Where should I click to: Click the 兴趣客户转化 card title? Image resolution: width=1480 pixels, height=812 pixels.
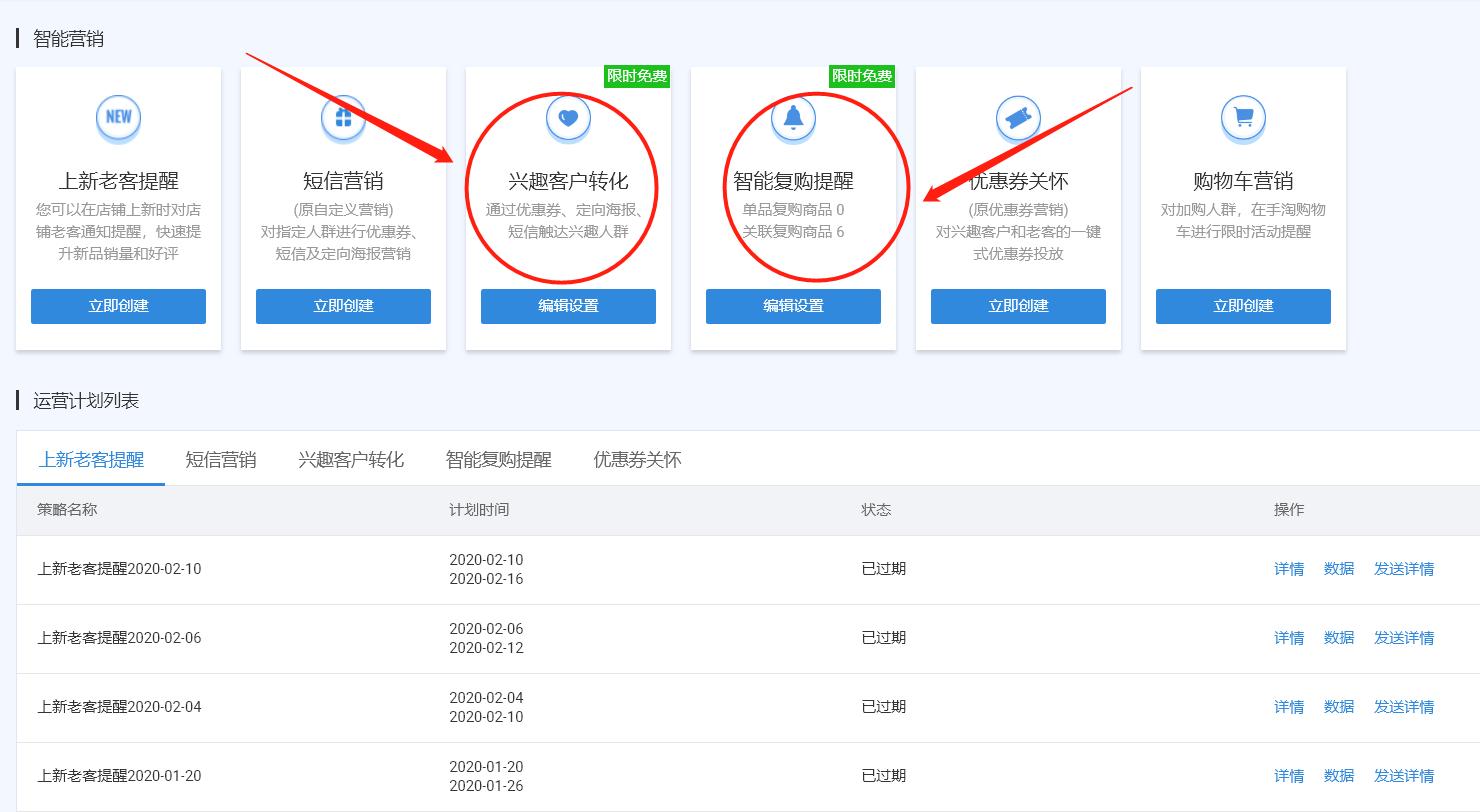click(x=568, y=181)
